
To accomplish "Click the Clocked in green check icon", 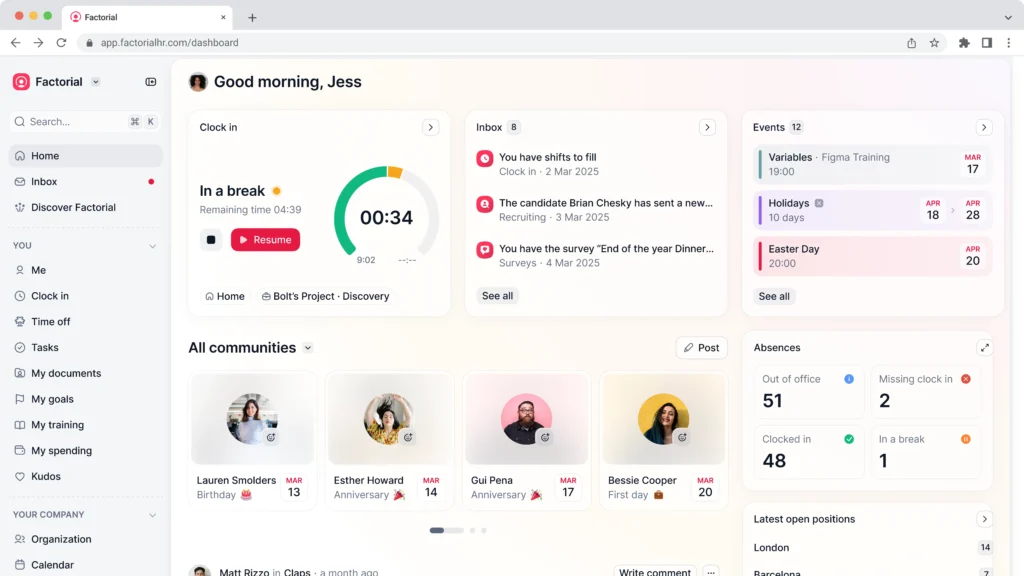I will [x=849, y=439].
